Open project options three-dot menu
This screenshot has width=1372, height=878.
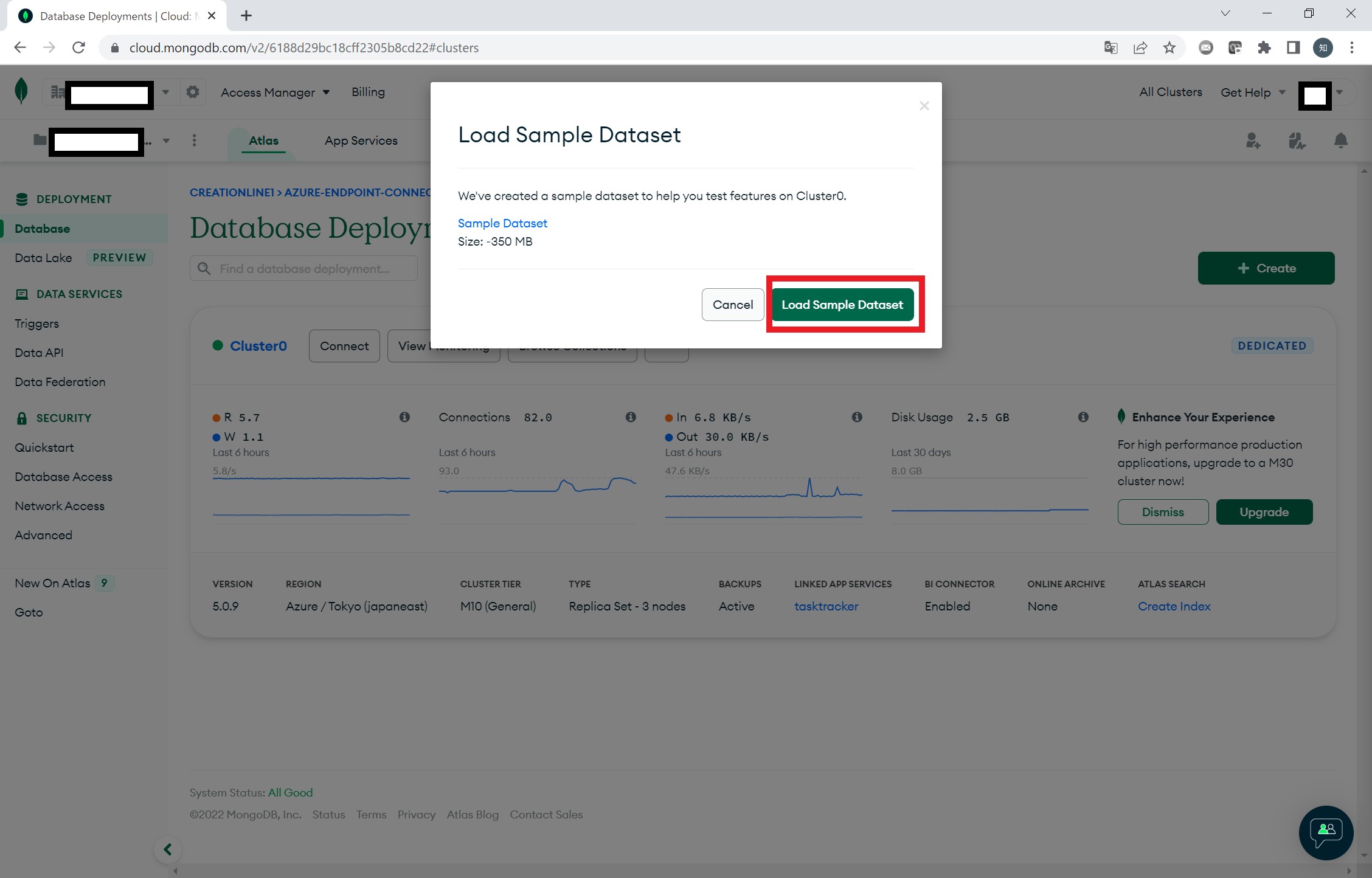194,140
